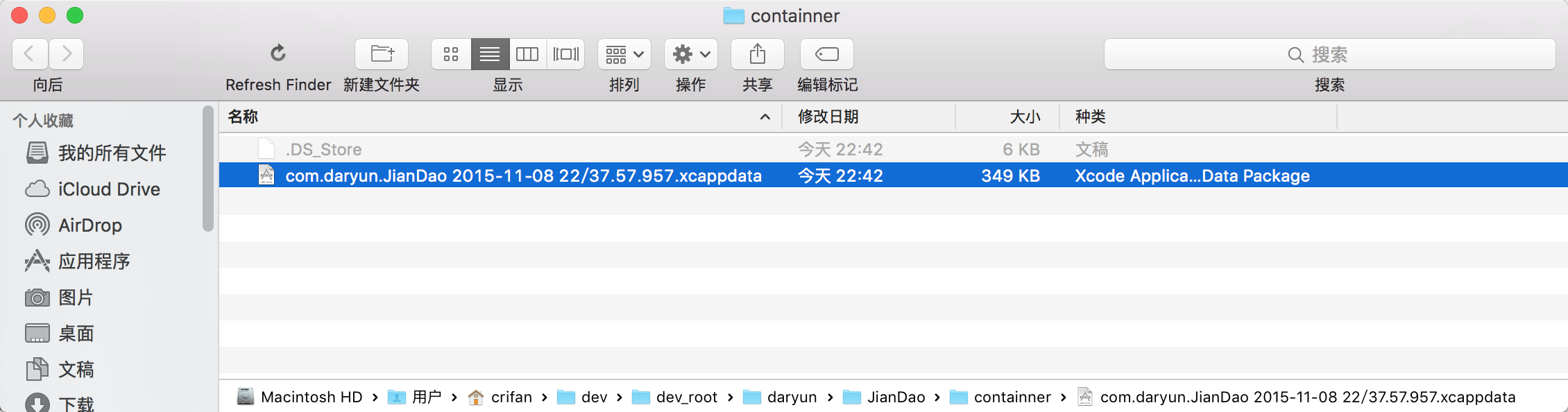Open iCloud Drive from sidebar

tap(108, 189)
